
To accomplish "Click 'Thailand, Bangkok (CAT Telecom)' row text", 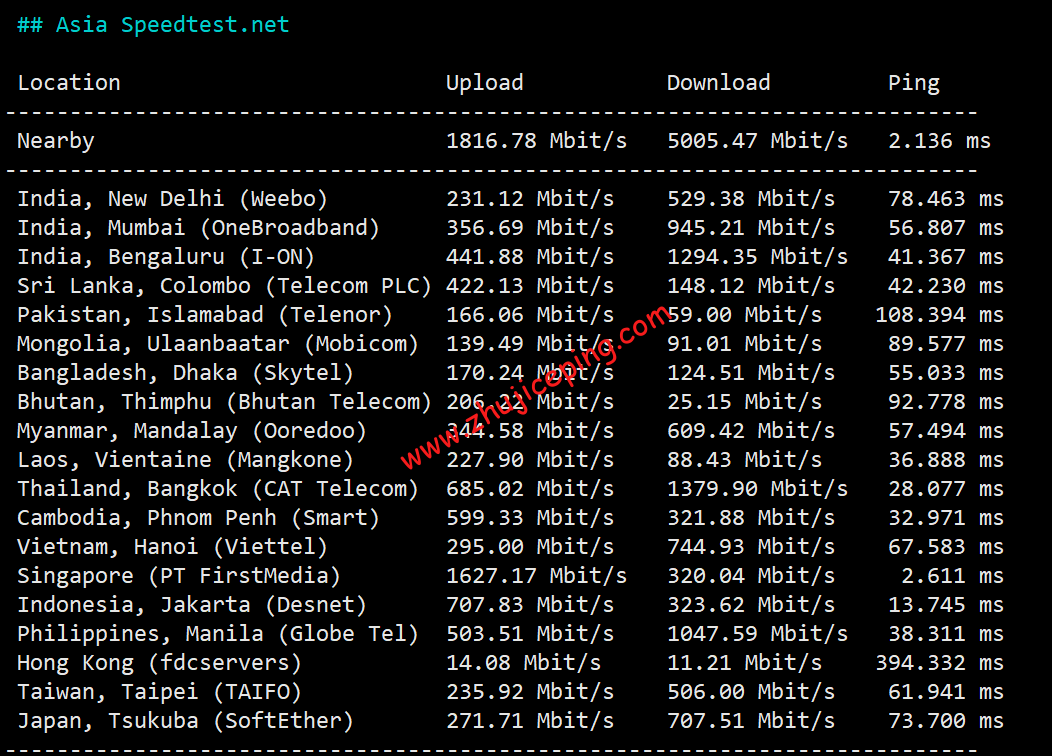I will (x=218, y=489).
